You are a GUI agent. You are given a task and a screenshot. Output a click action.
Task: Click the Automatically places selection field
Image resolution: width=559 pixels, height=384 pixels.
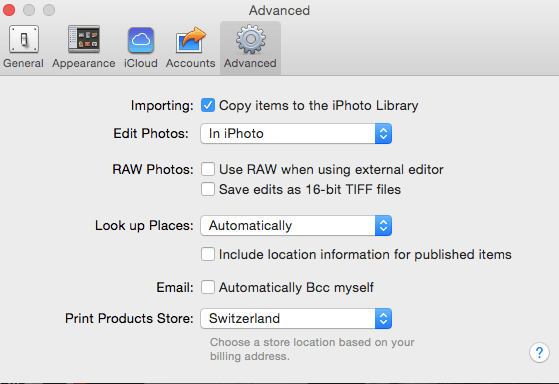[296, 225]
